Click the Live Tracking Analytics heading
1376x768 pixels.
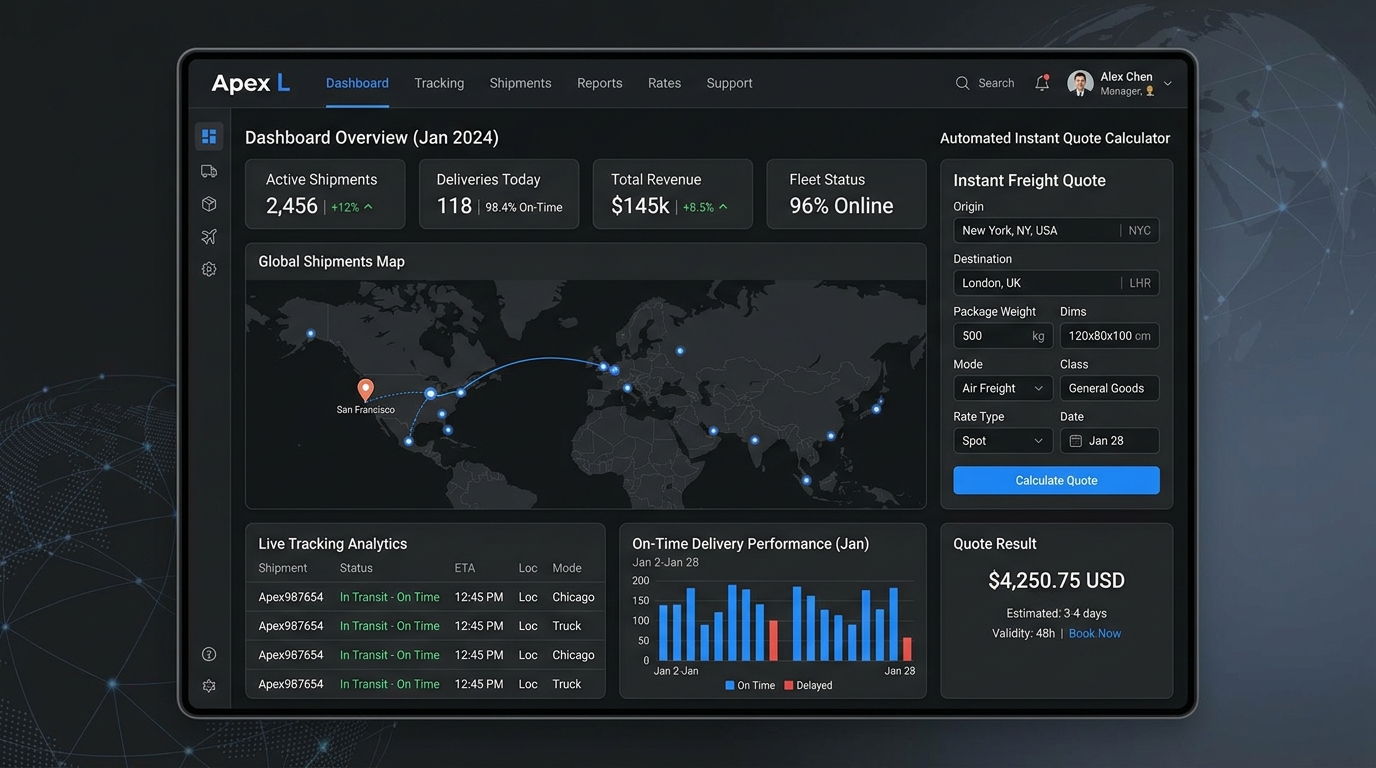[x=333, y=544]
